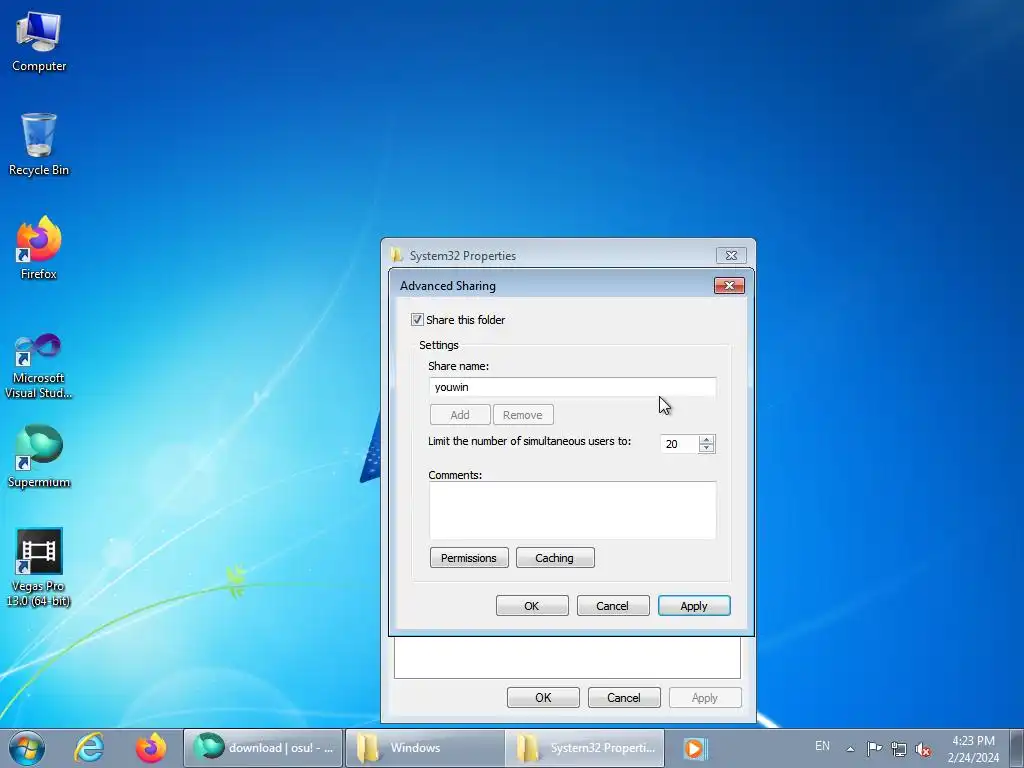Open the Permissions dialog

[x=469, y=558]
